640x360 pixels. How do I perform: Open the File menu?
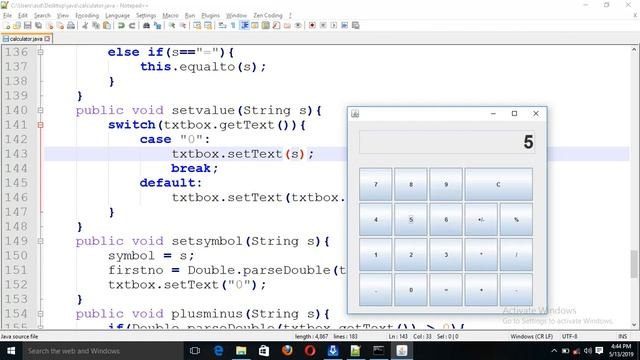tap(7, 16)
